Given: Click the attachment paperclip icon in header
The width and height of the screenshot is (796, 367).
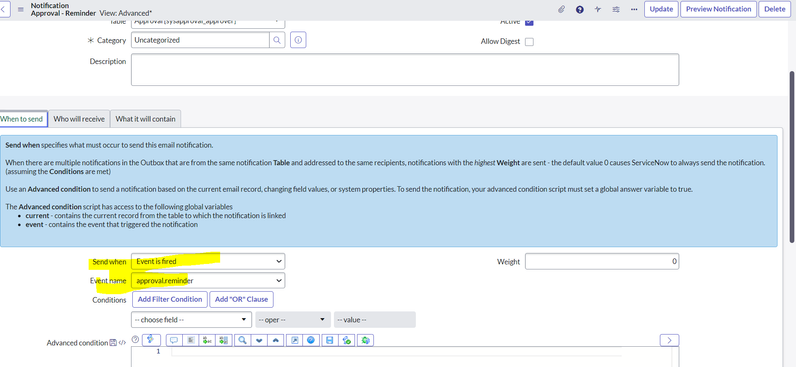Looking at the screenshot, I should click(x=561, y=9).
